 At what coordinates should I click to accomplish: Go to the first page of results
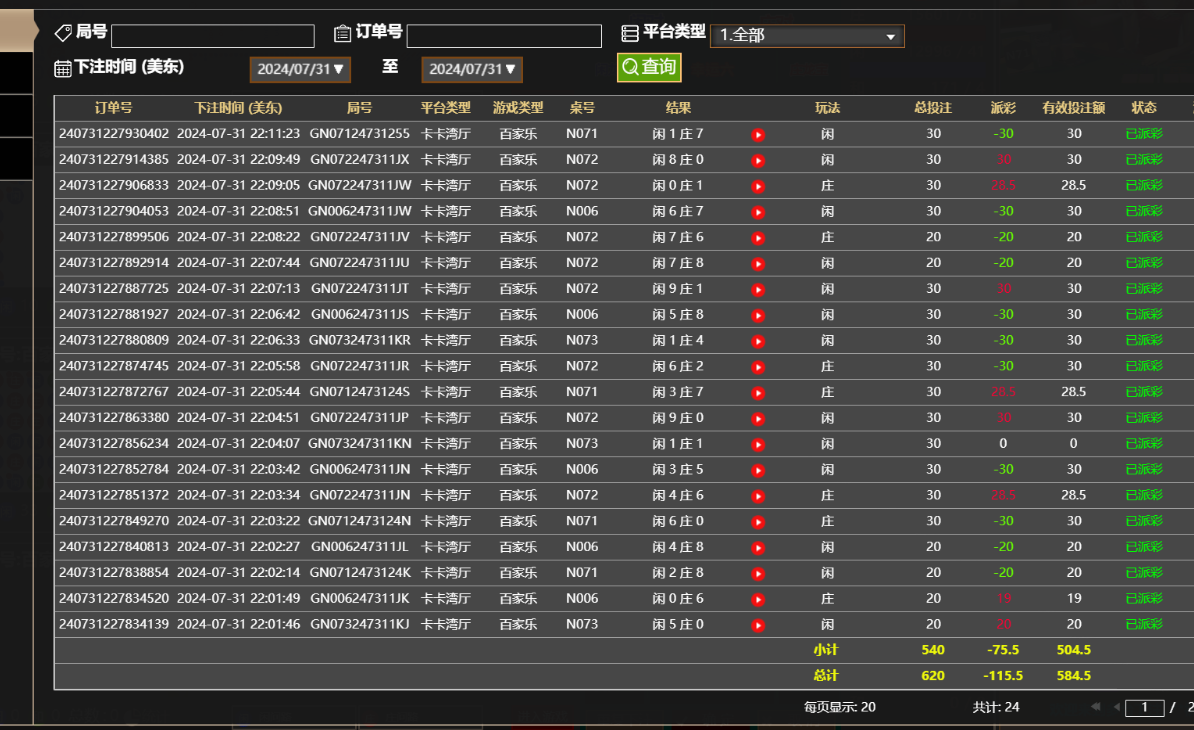[x=1097, y=708]
